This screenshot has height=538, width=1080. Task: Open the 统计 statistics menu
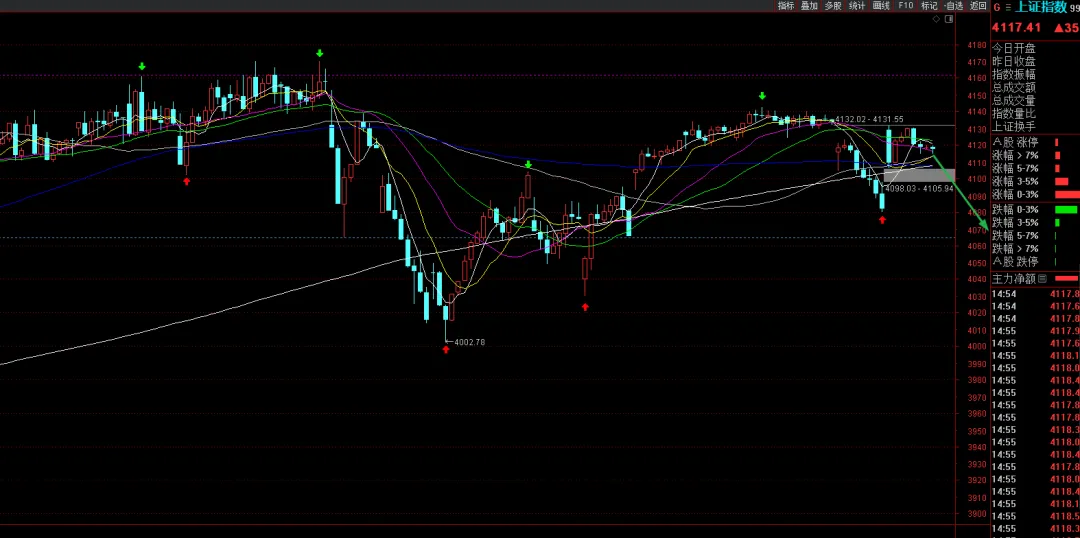(x=857, y=6)
